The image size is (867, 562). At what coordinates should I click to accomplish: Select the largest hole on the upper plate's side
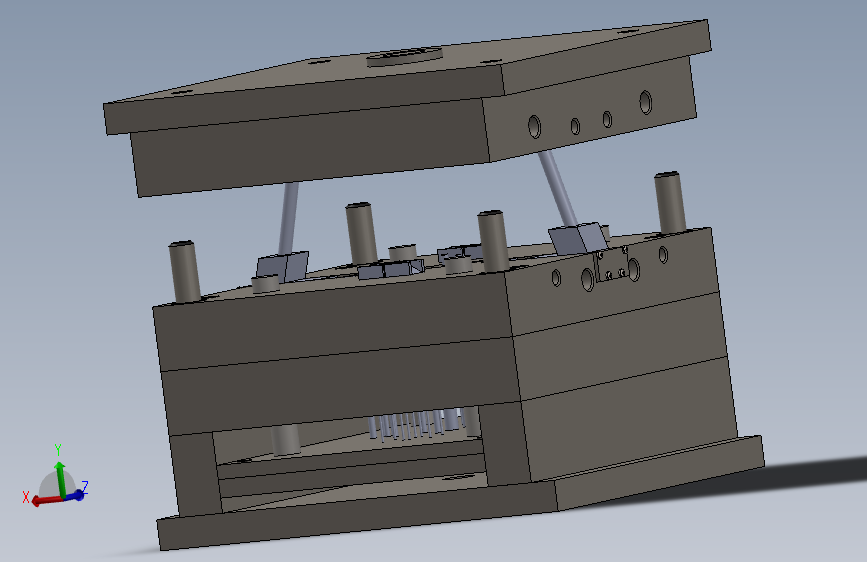645,102
